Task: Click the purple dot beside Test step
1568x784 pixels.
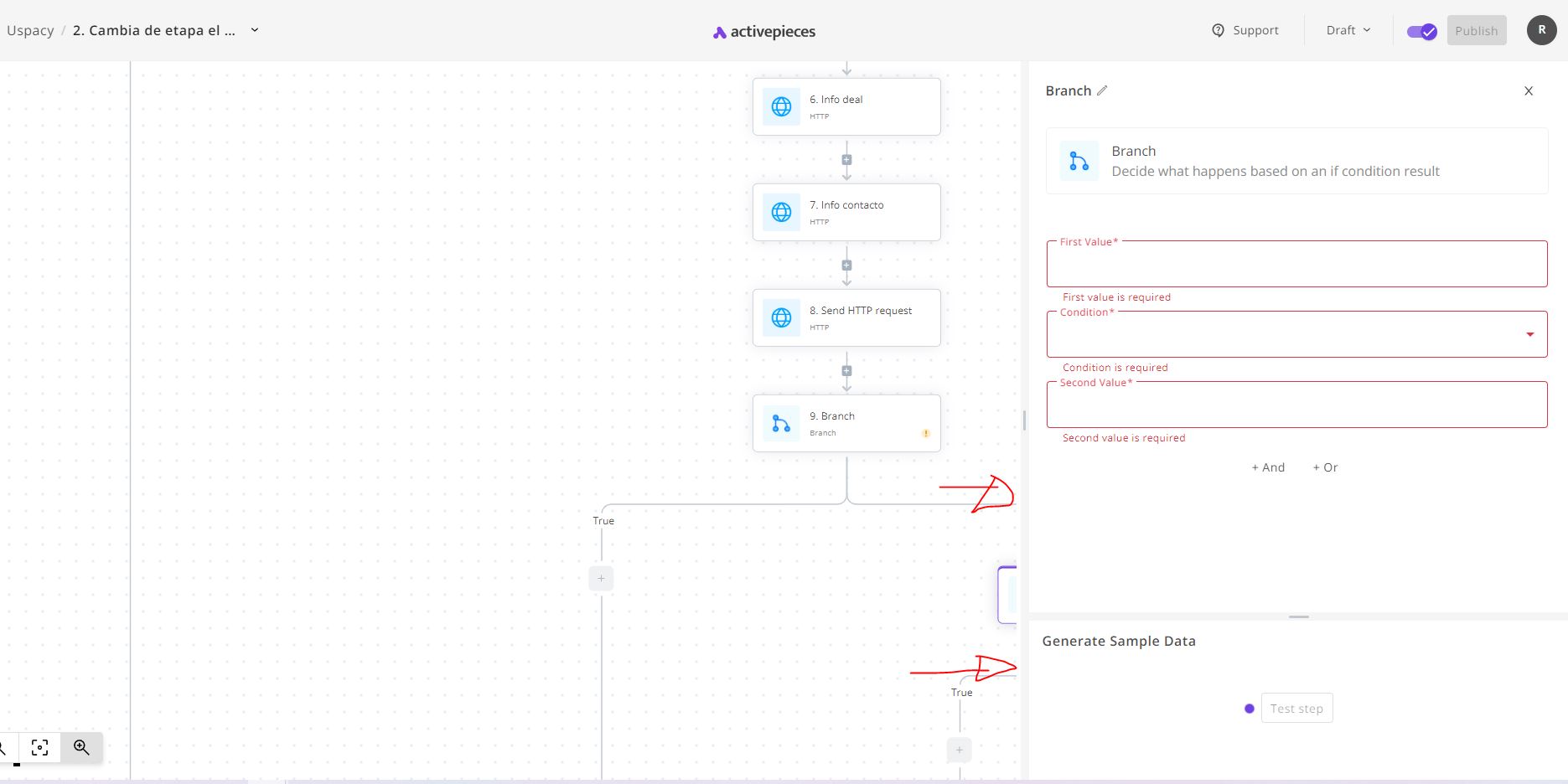Action: 1249,709
